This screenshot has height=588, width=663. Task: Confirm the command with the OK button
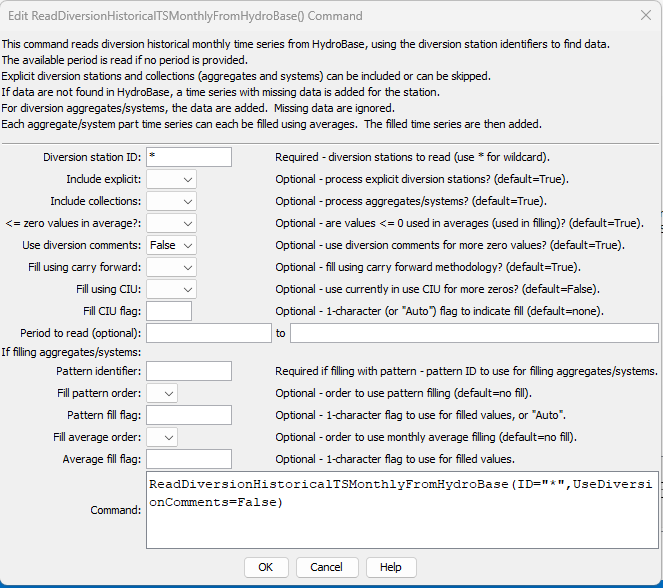click(266, 567)
